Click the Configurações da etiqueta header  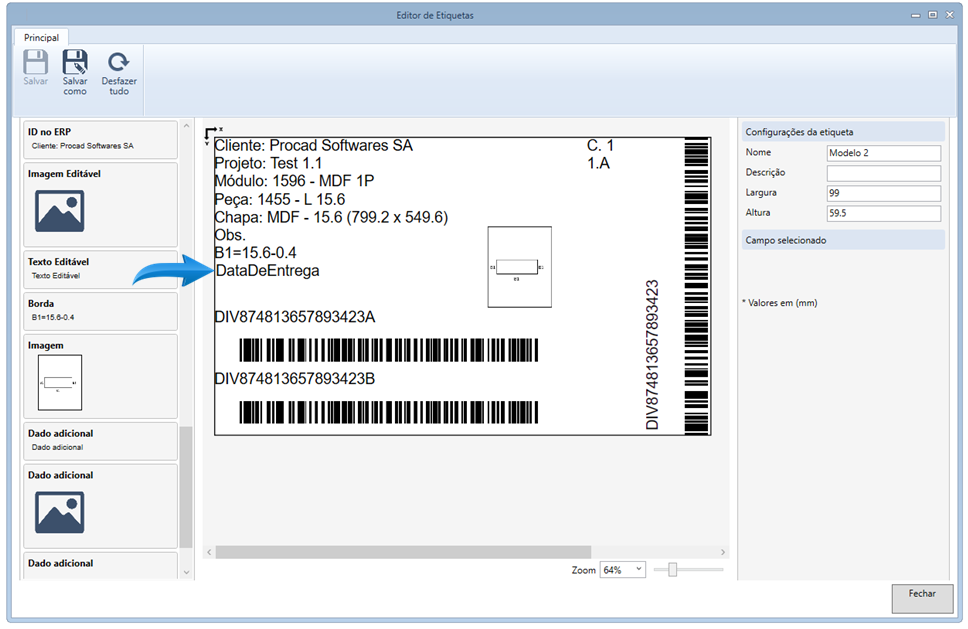click(x=843, y=132)
